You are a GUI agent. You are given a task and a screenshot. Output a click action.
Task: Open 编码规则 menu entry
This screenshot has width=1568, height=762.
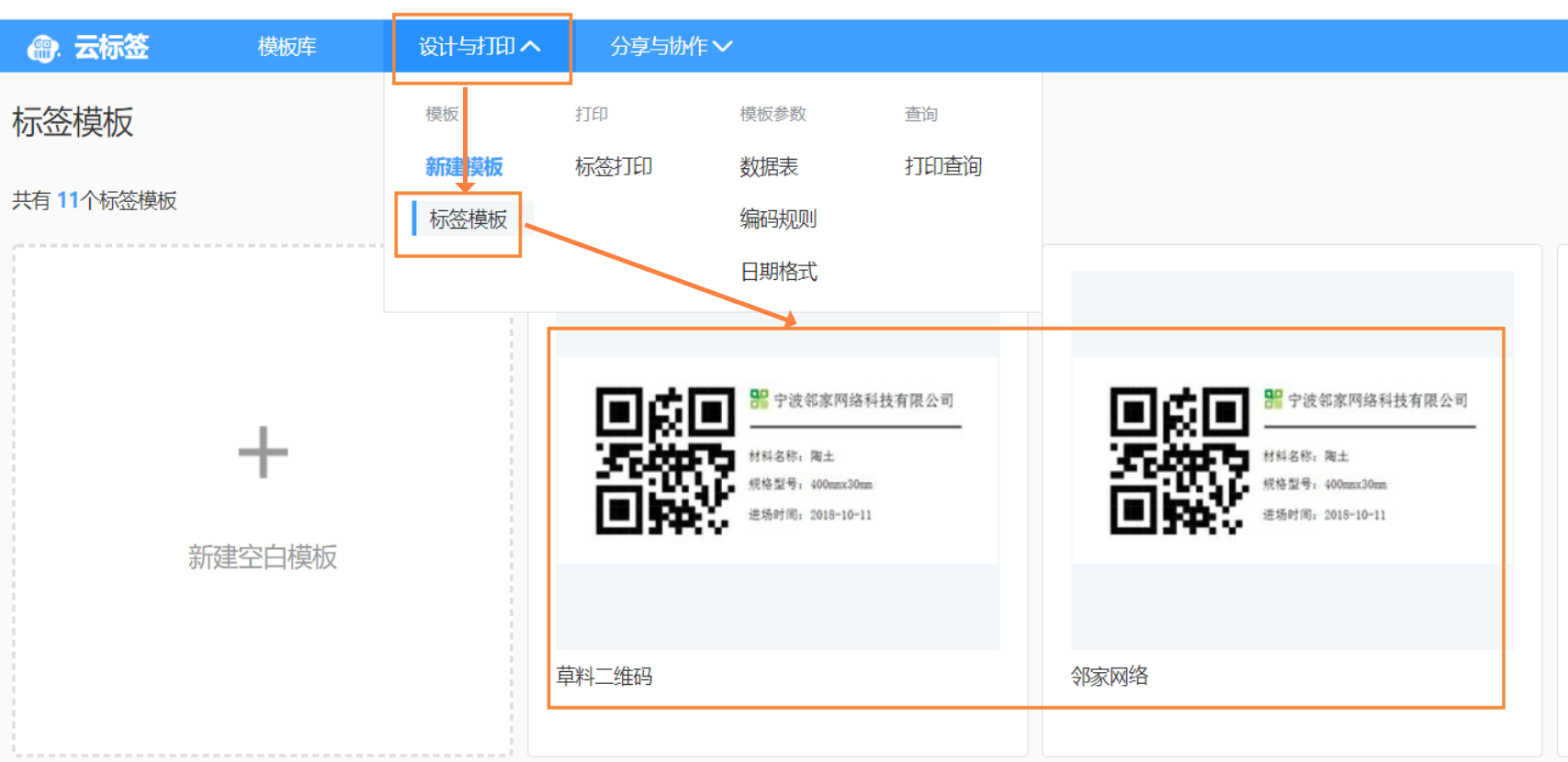point(778,219)
